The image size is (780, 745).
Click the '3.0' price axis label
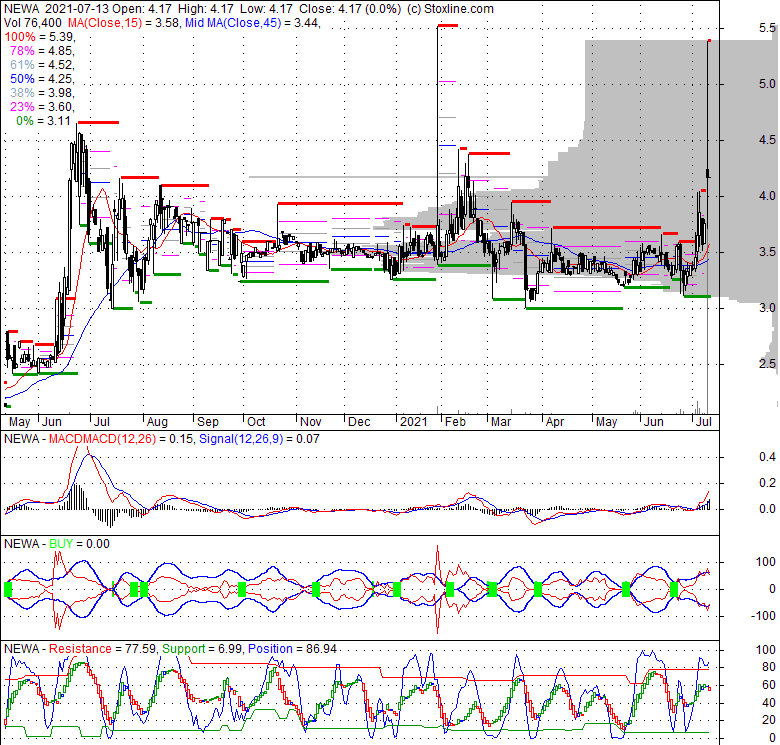coord(767,308)
